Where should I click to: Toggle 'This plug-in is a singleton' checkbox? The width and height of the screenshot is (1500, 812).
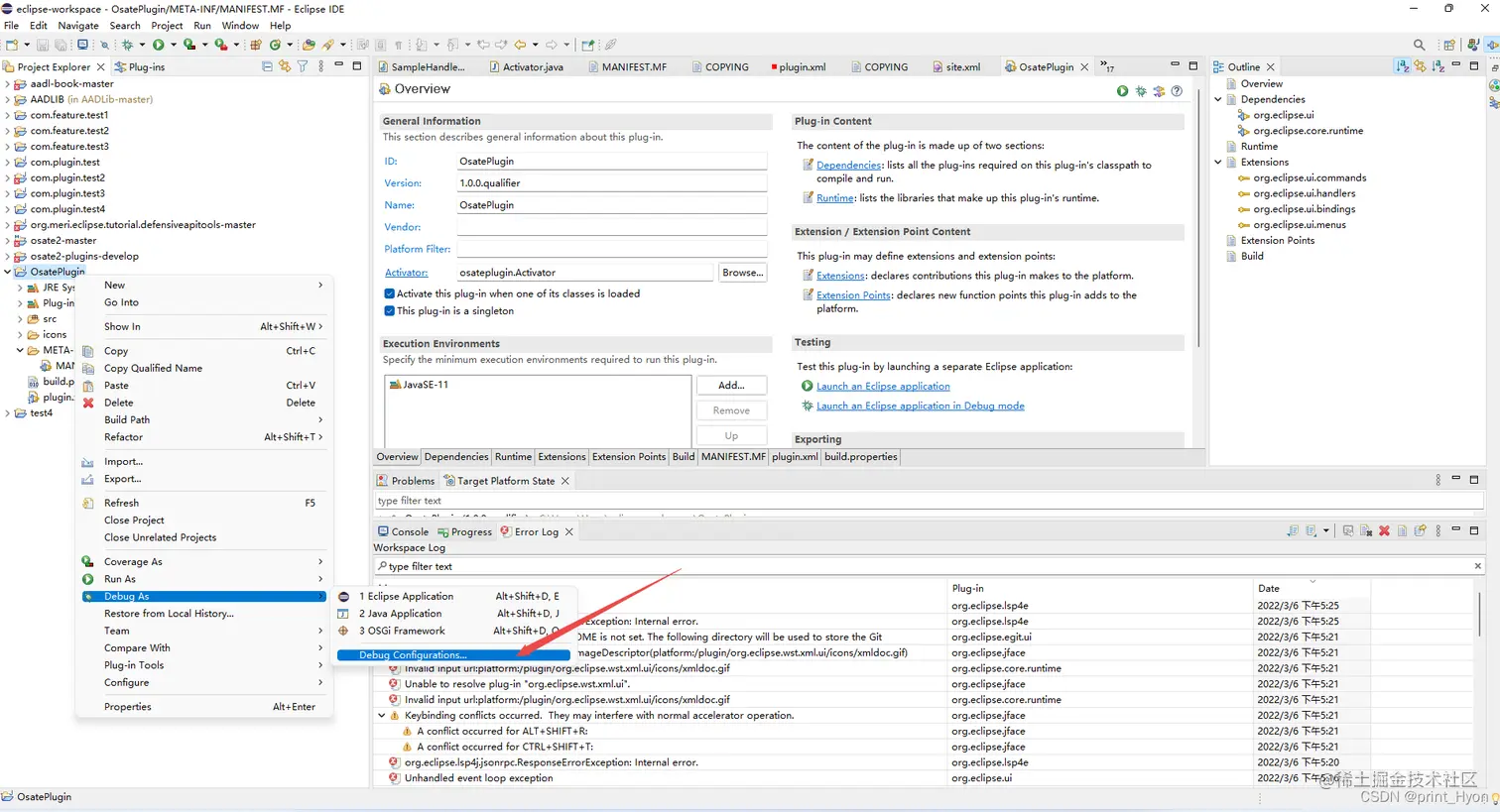point(390,310)
